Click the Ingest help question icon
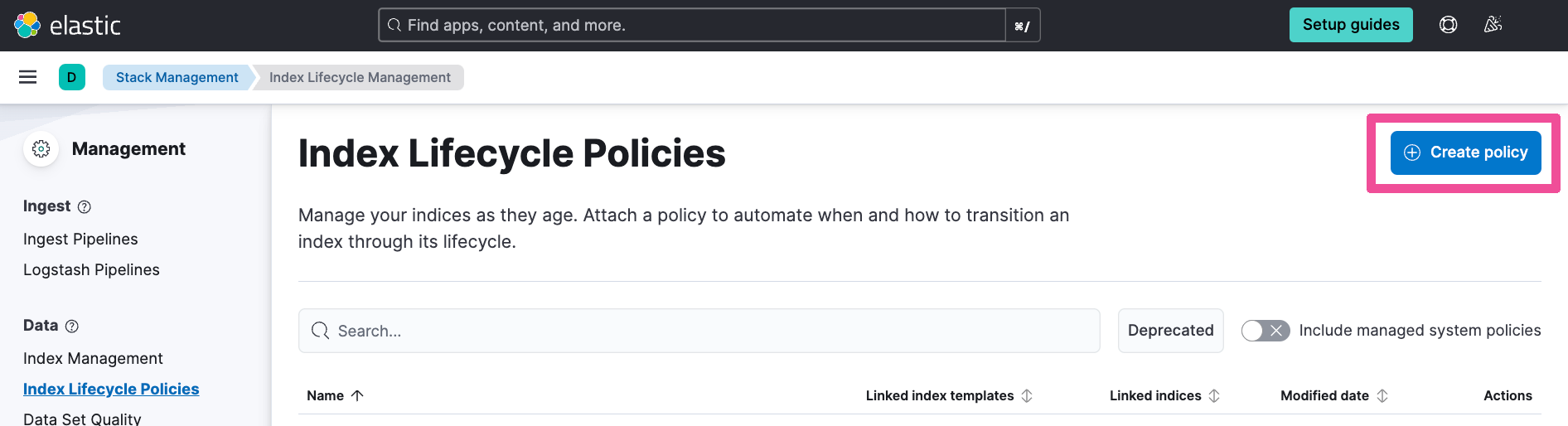The width and height of the screenshot is (1568, 426). 85,207
